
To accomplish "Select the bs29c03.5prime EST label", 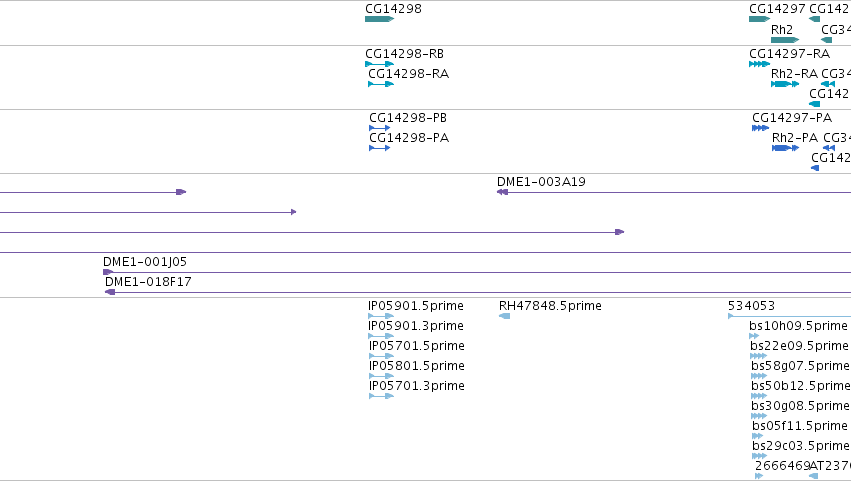I will pos(801,446).
